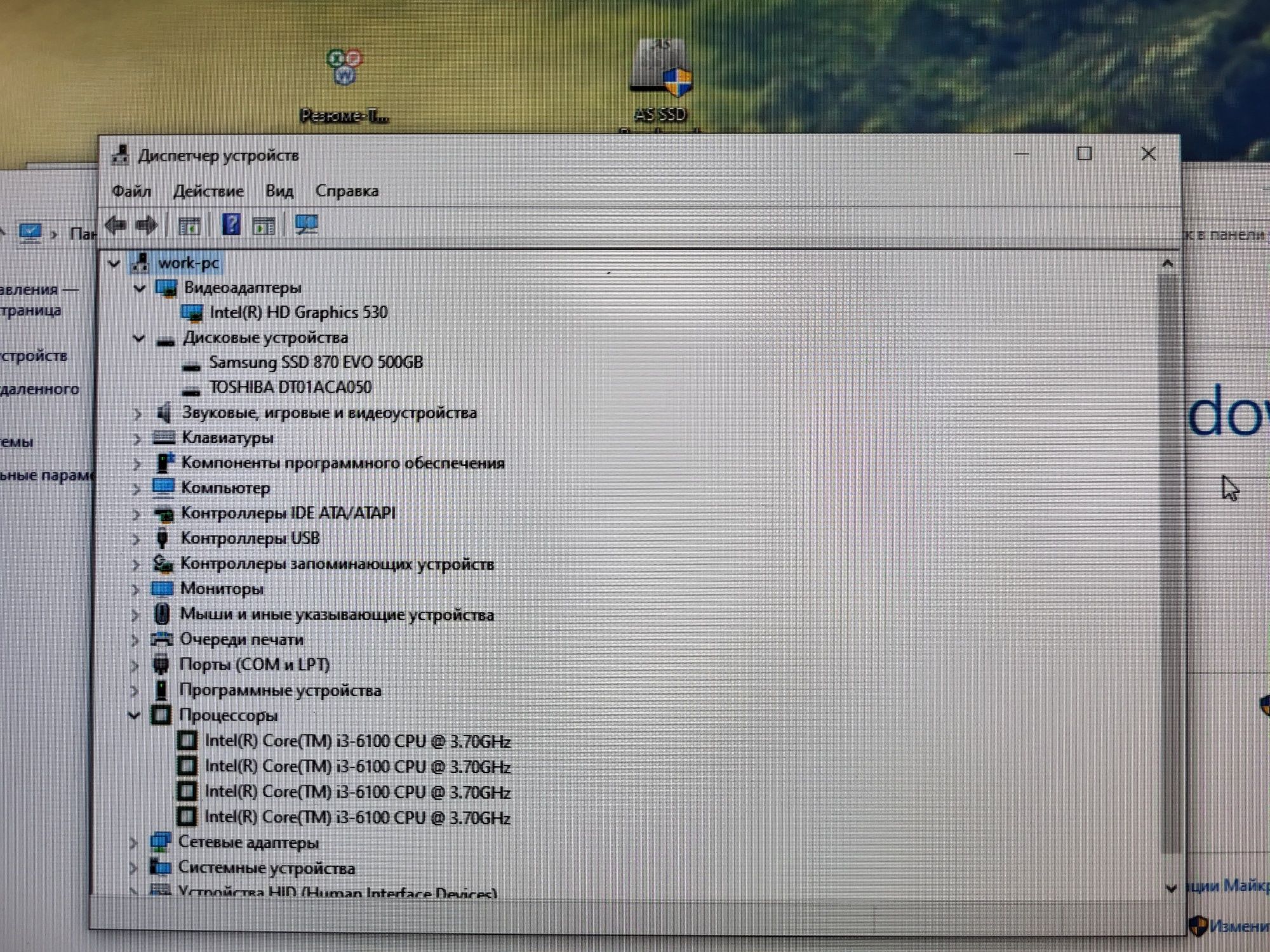Viewport: 1270px width, 952px height.
Task: Select TOSHIBA DT01ACA050 entry
Action: click(x=291, y=387)
